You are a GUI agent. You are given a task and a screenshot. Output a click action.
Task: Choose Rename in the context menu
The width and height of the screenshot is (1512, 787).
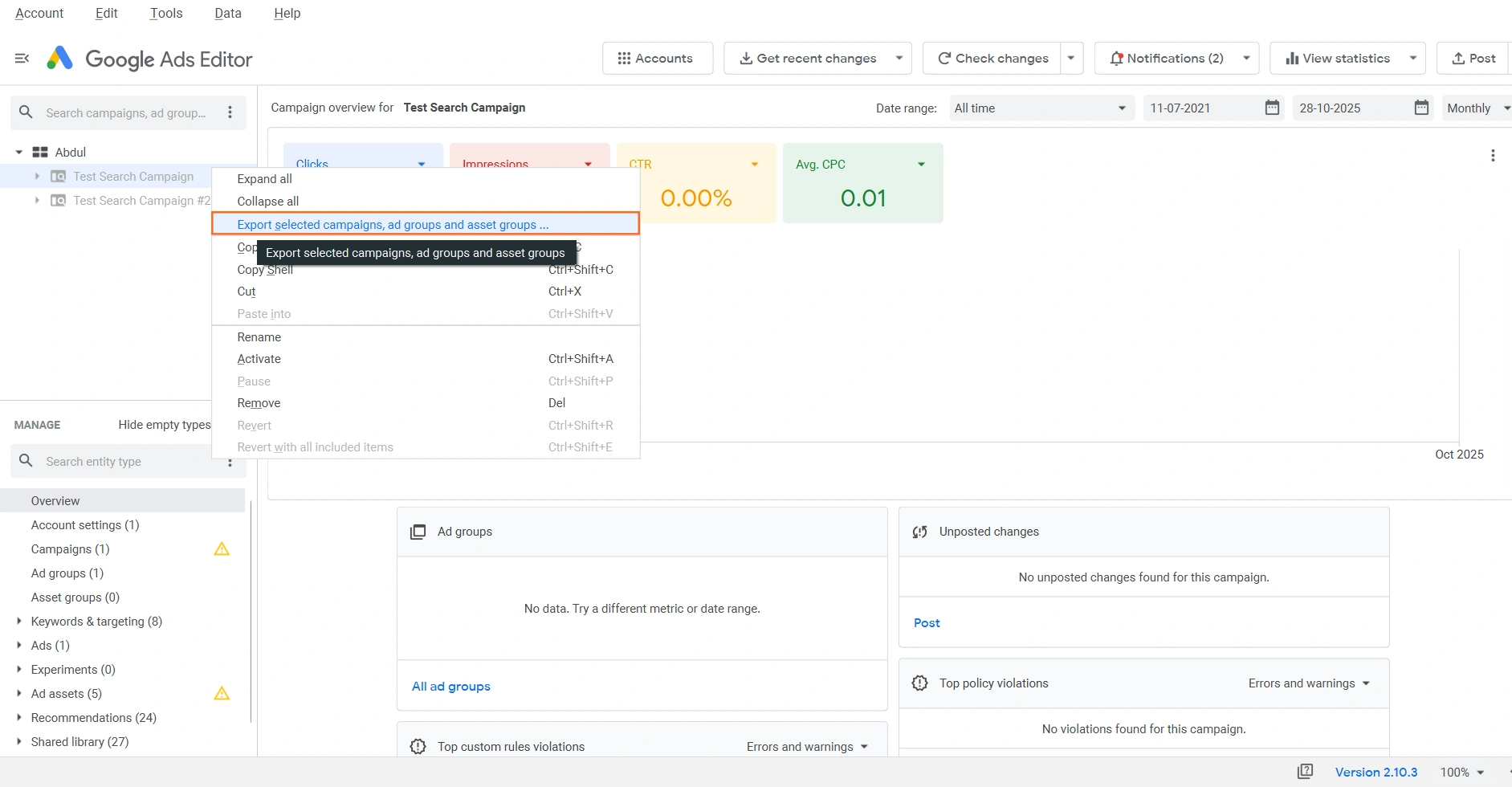(426, 337)
